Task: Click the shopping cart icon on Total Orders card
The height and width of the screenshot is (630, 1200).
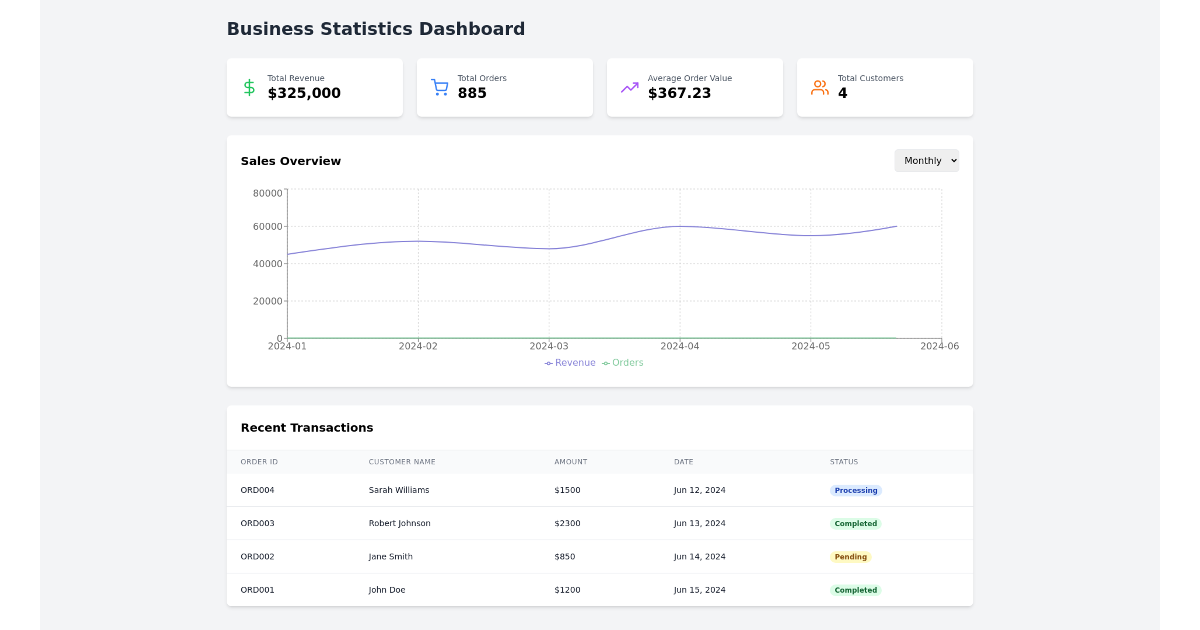Action: (438, 87)
